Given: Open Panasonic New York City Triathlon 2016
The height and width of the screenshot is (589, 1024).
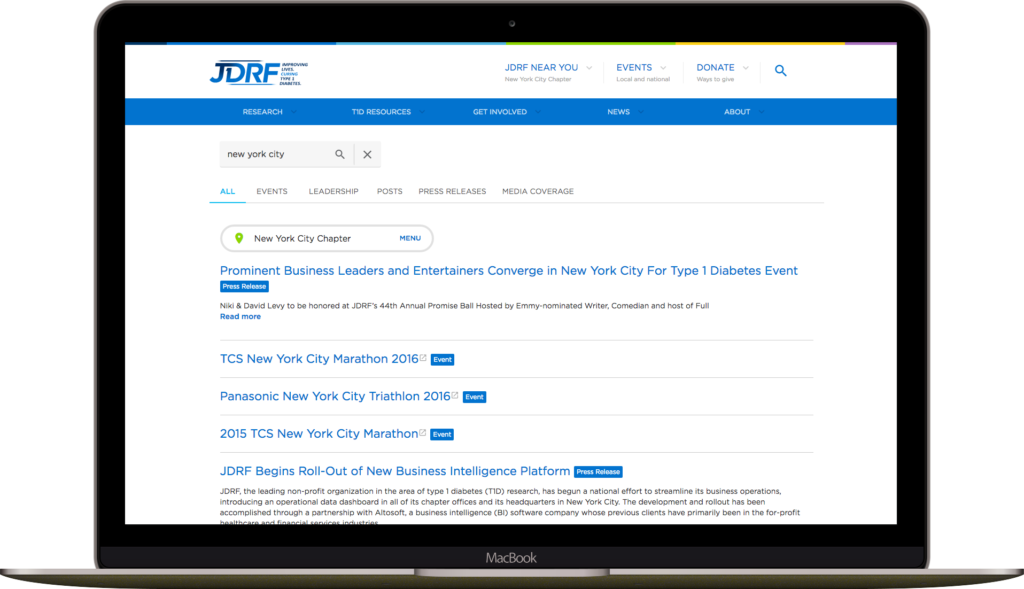Looking at the screenshot, I should point(335,396).
